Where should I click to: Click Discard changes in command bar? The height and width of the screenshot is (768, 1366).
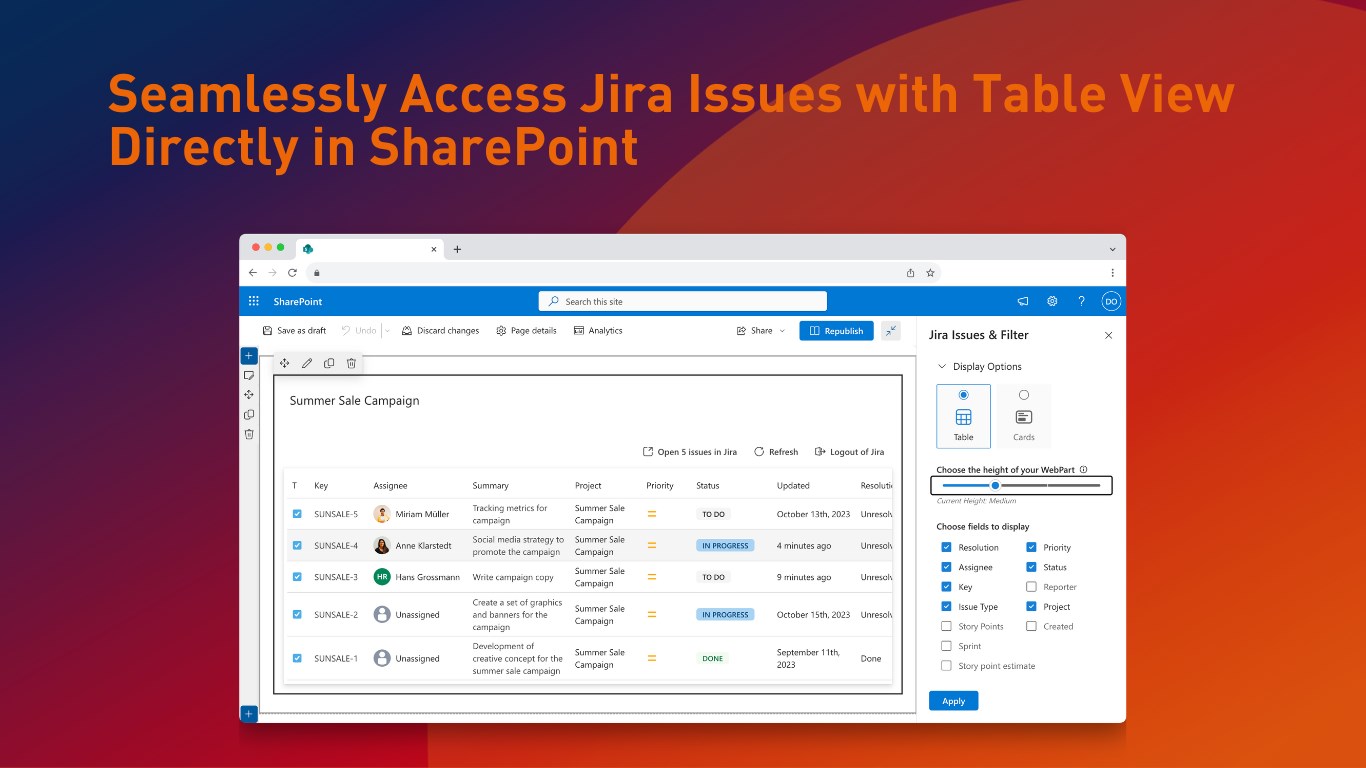pos(440,331)
